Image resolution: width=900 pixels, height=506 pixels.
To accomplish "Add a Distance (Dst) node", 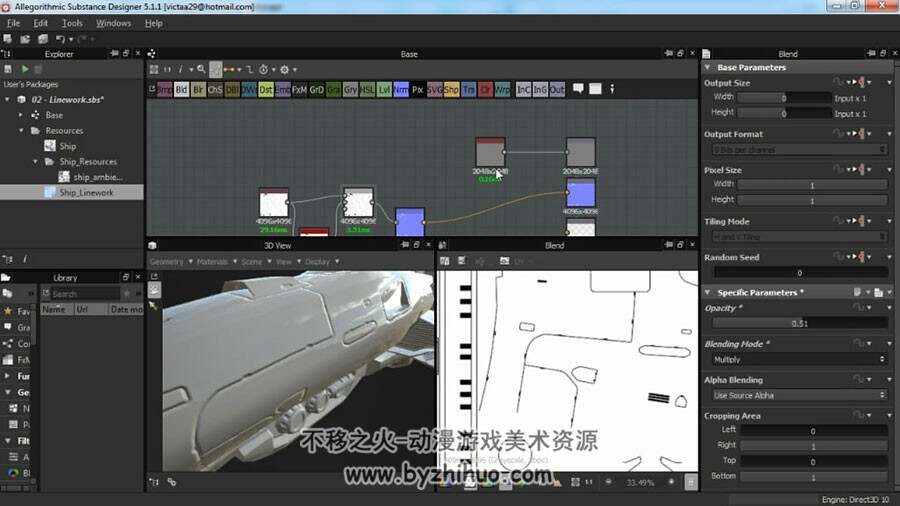I will pos(266,89).
